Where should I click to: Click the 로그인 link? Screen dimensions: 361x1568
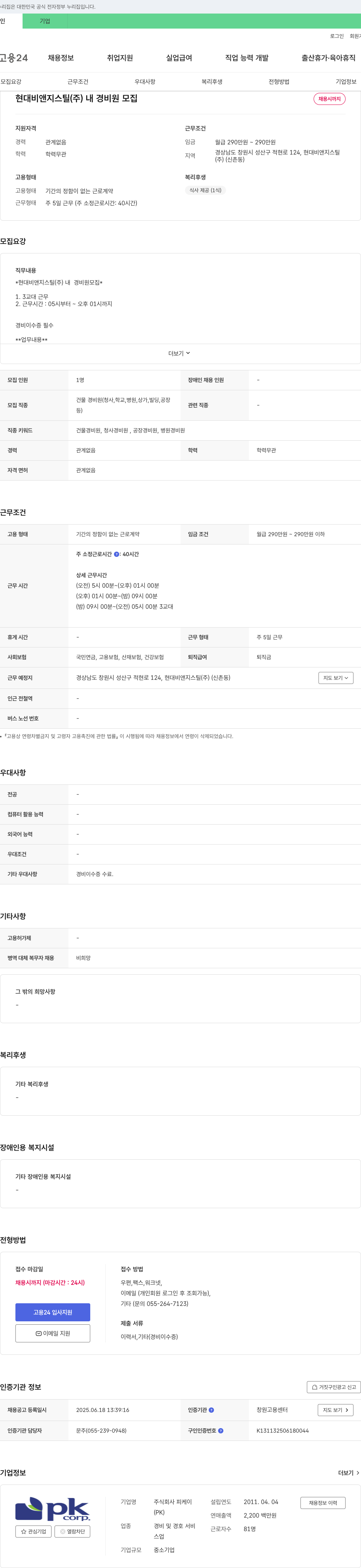coord(337,36)
